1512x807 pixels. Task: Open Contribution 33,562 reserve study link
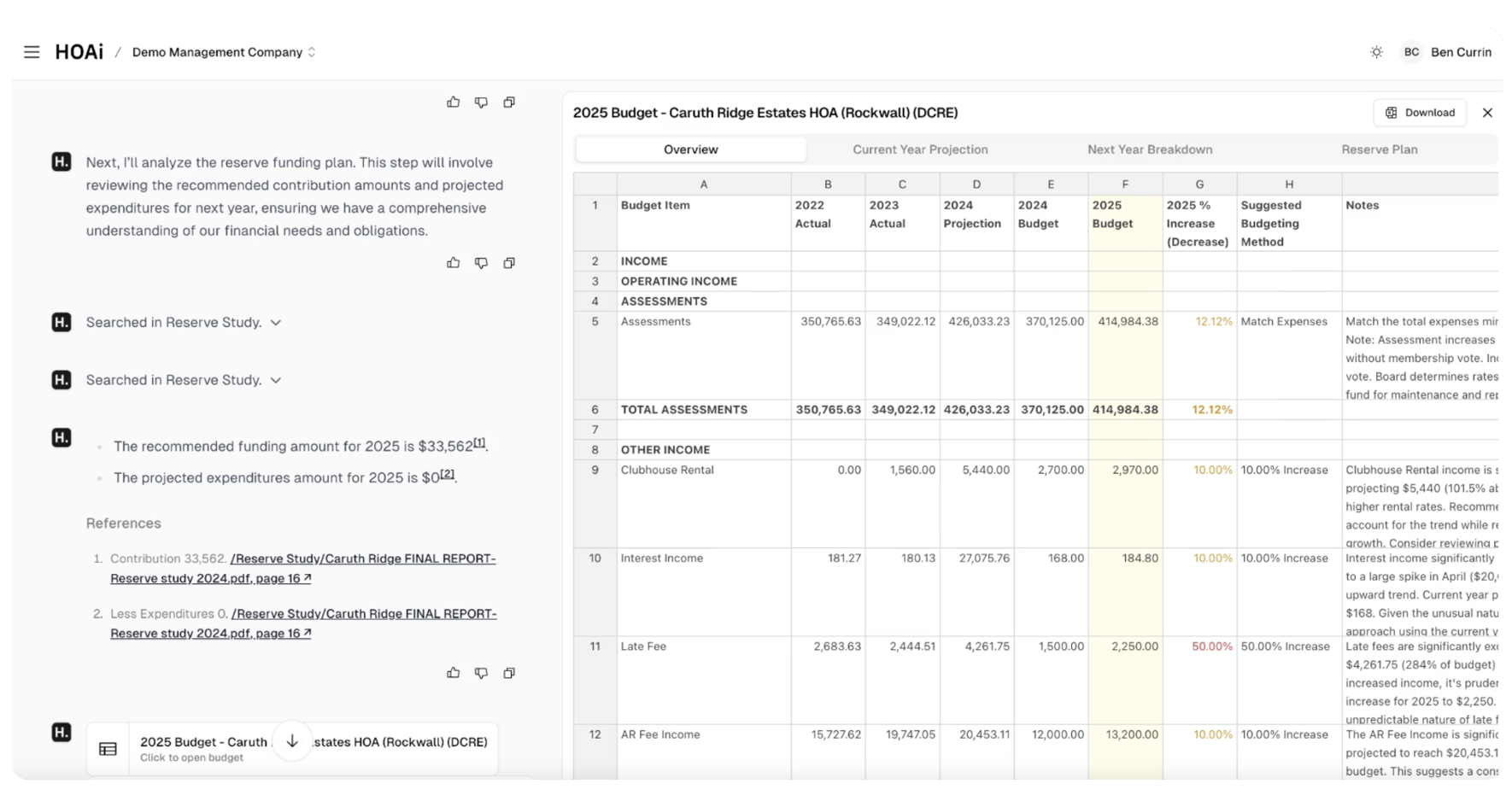[x=303, y=569]
